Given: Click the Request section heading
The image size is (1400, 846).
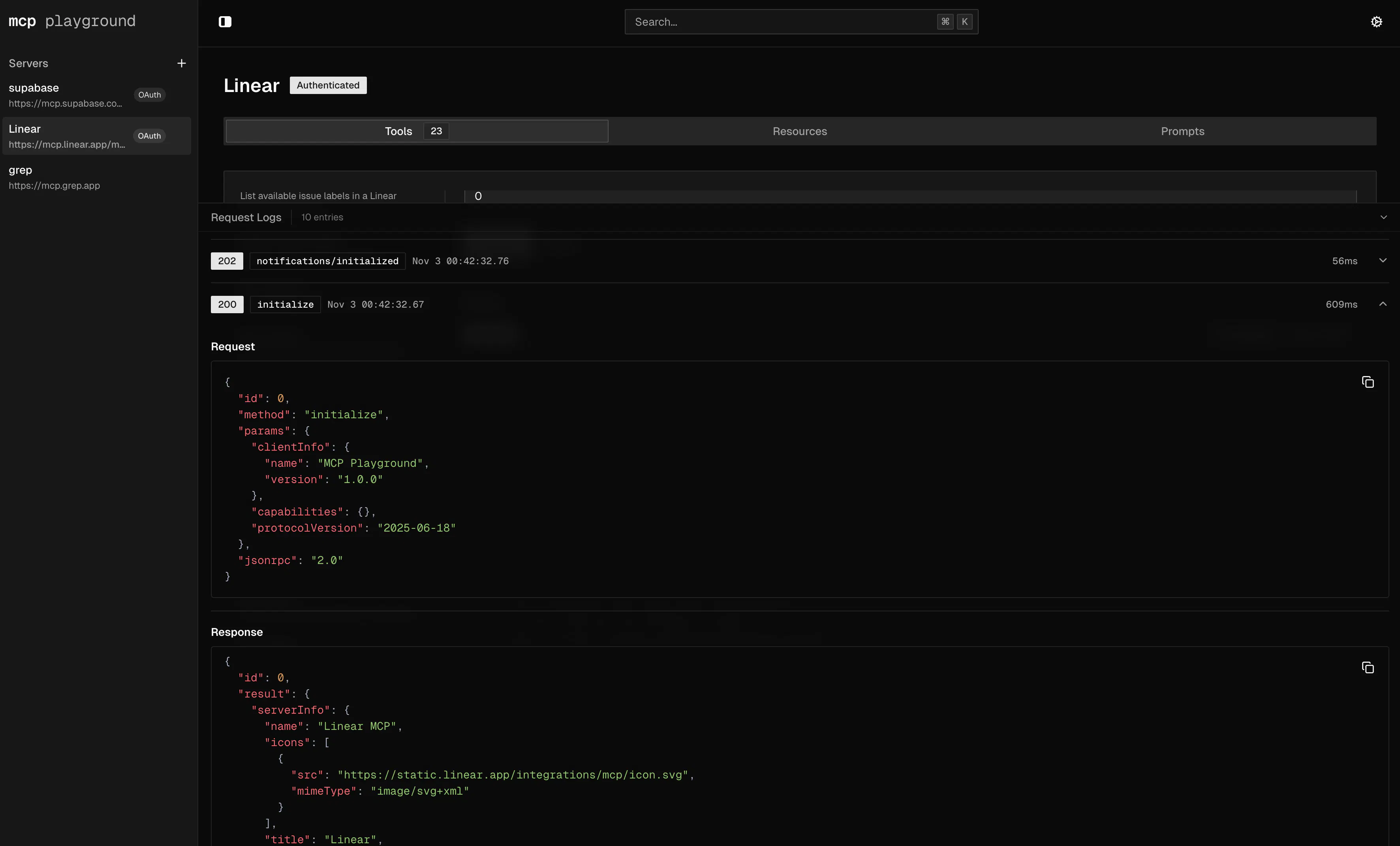Looking at the screenshot, I should [x=233, y=347].
